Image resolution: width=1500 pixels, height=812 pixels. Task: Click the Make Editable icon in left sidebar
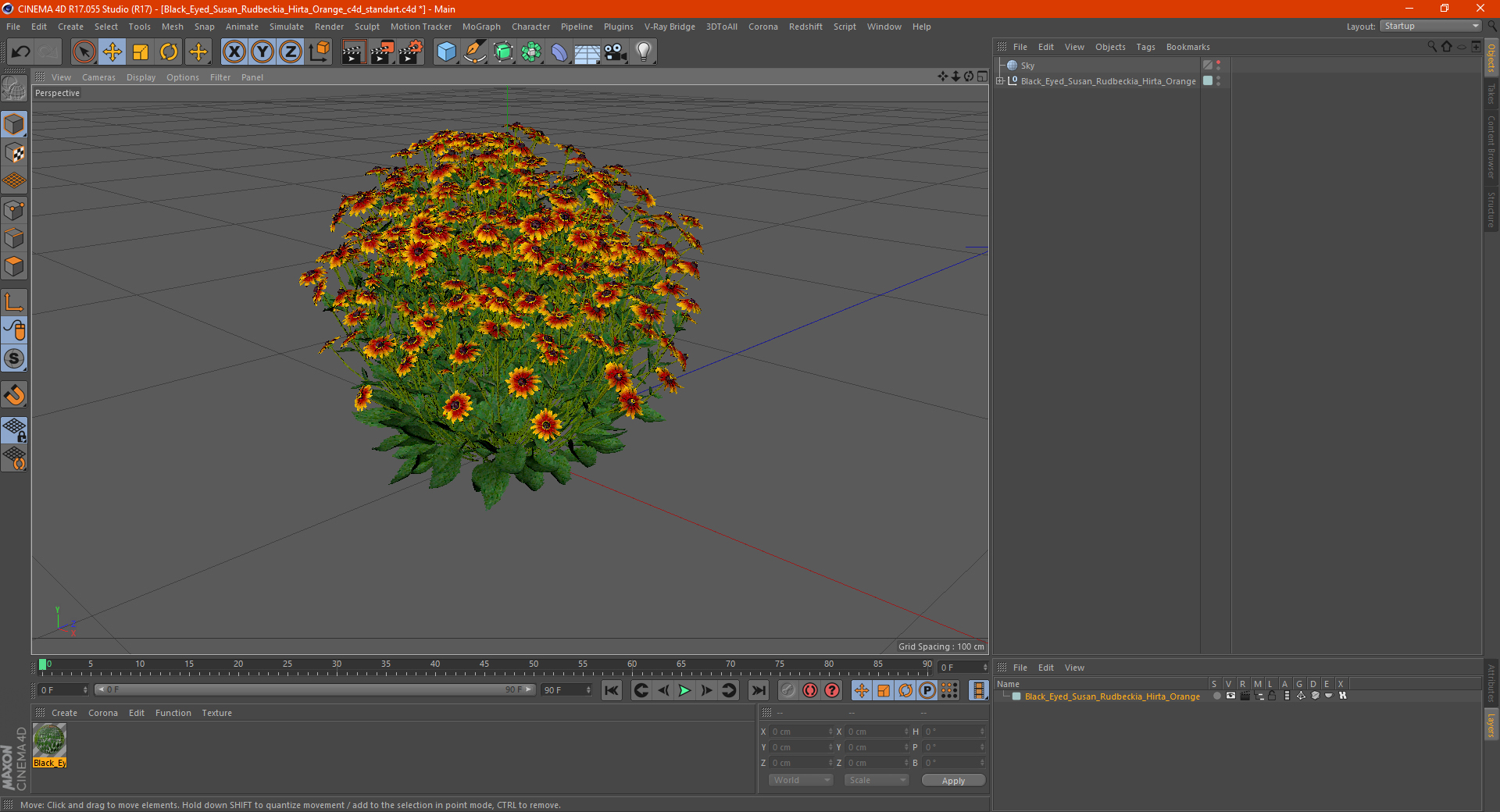coord(14,89)
